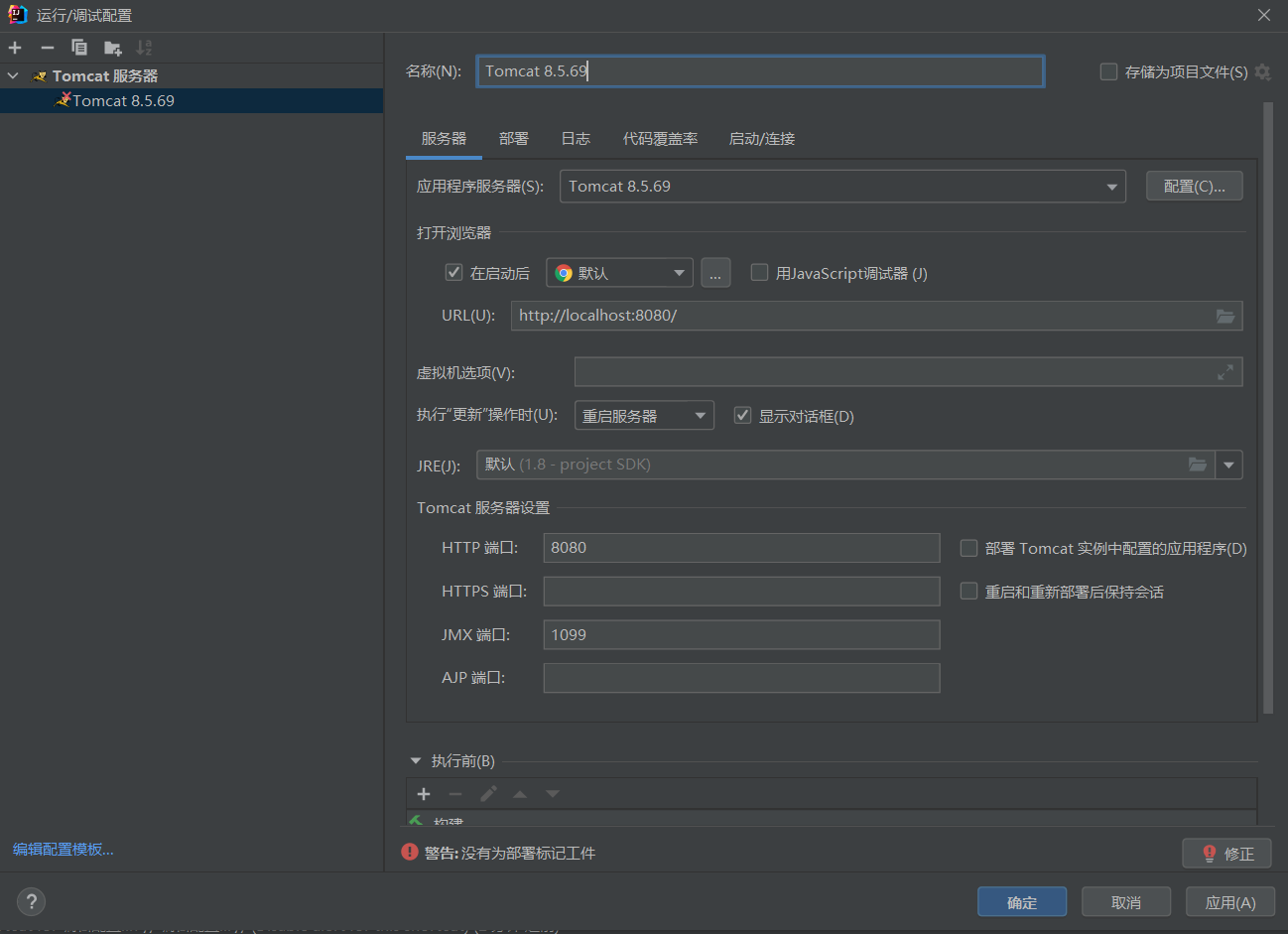Select Tomcat 8.5.69 in the configuration tree
Screen dimensions: 1288x934
[192, 100]
